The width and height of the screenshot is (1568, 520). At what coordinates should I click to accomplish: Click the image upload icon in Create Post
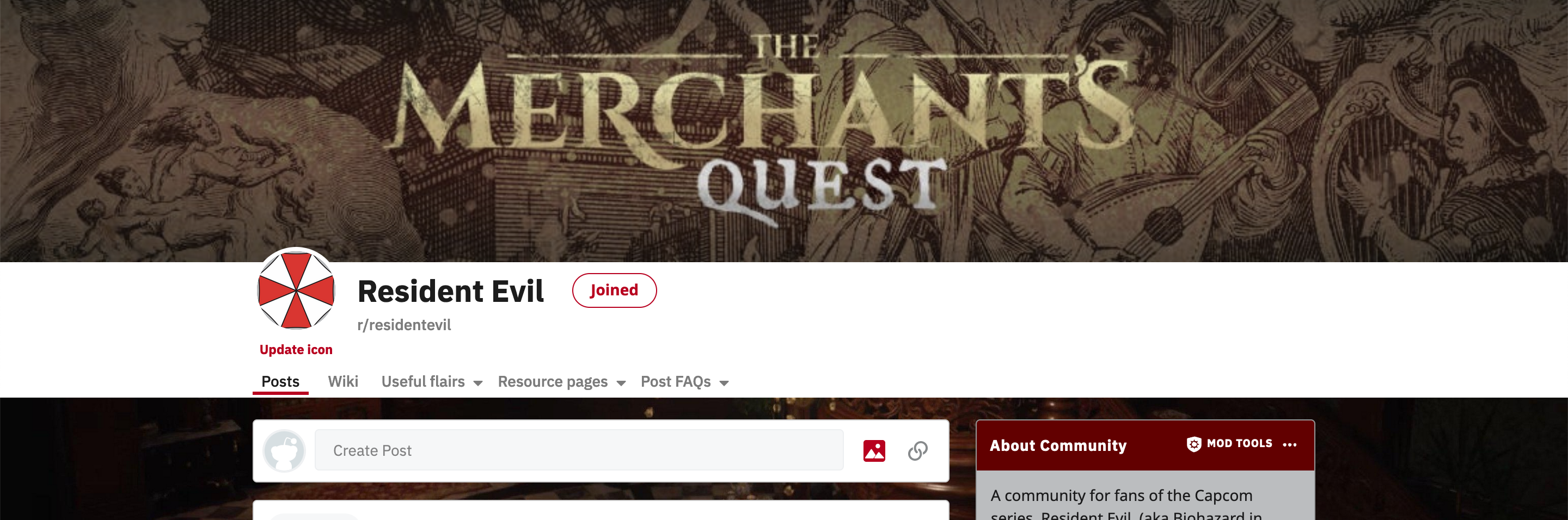click(x=874, y=451)
